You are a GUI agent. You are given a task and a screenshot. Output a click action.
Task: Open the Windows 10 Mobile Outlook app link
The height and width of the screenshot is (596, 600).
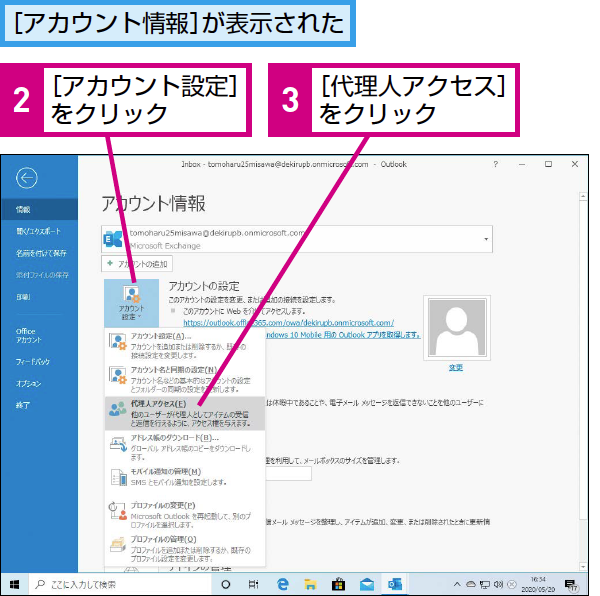pos(343,335)
